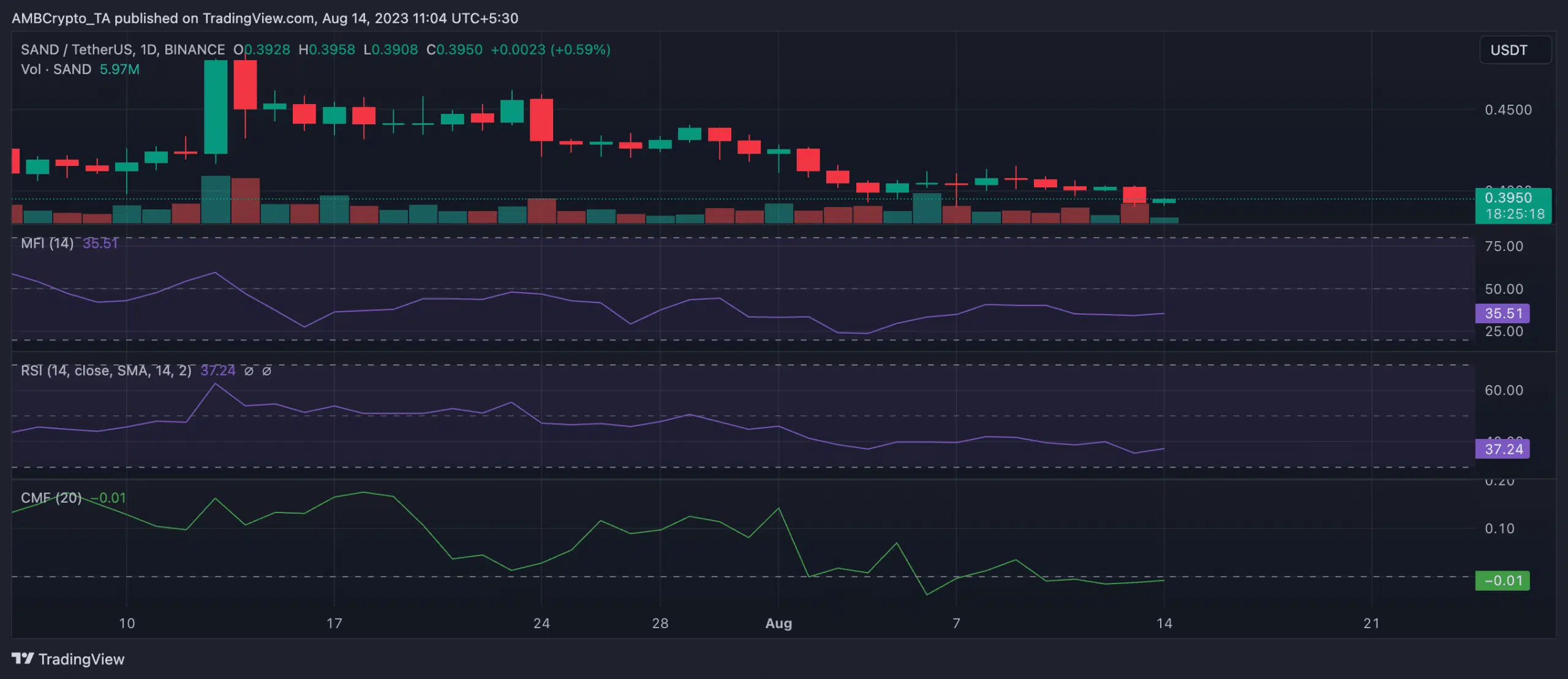
Task: Click the 50.00 MFI axis label
Action: pyautogui.click(x=1504, y=289)
